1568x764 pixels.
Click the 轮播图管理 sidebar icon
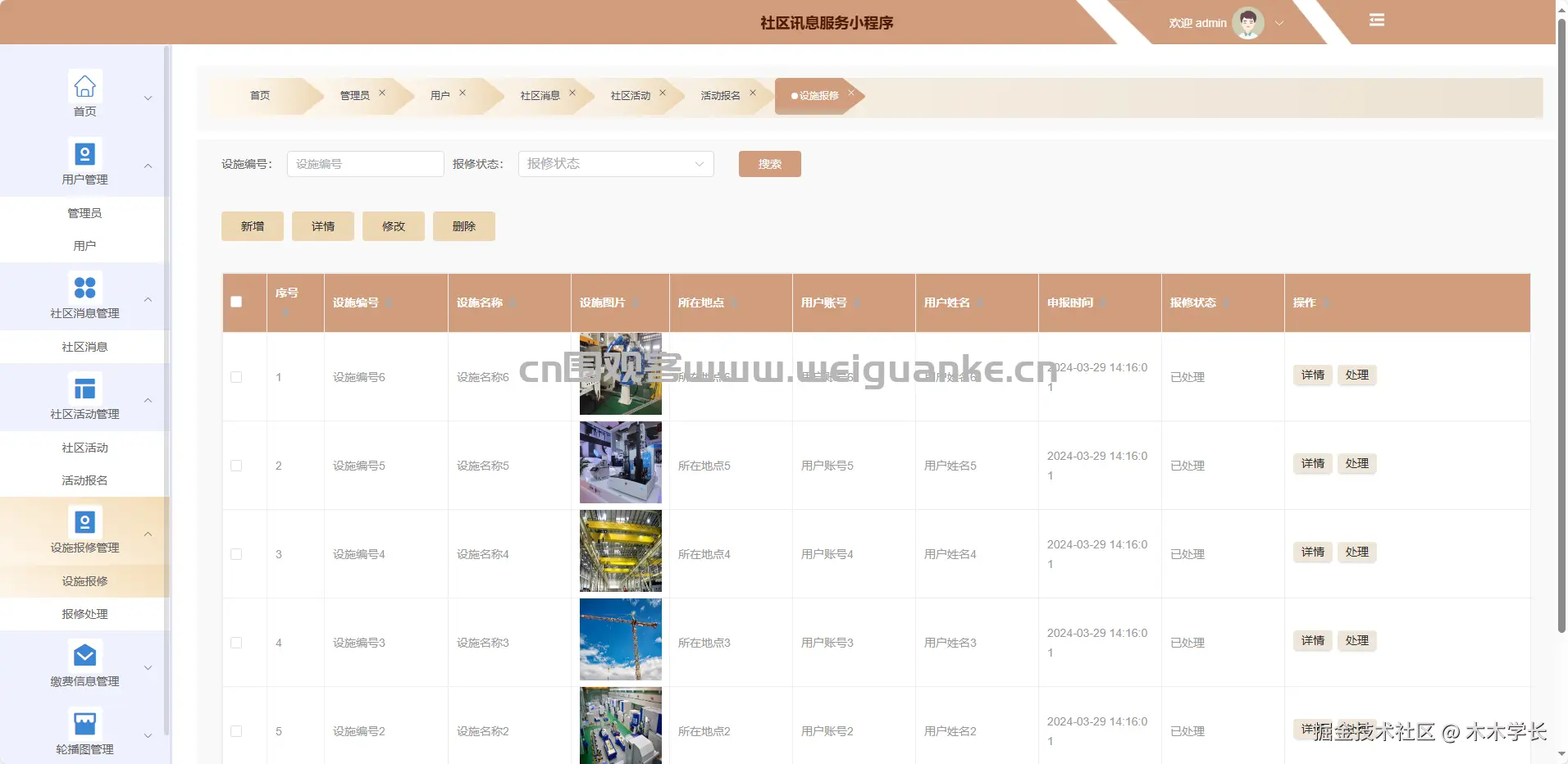point(84,722)
